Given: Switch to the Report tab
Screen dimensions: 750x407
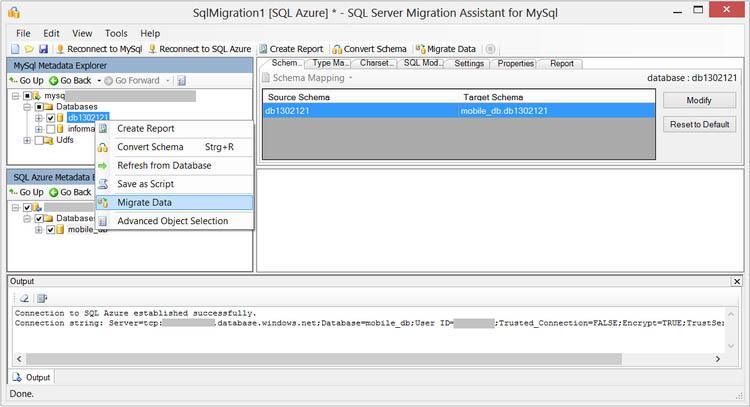Looking at the screenshot, I should point(562,63).
